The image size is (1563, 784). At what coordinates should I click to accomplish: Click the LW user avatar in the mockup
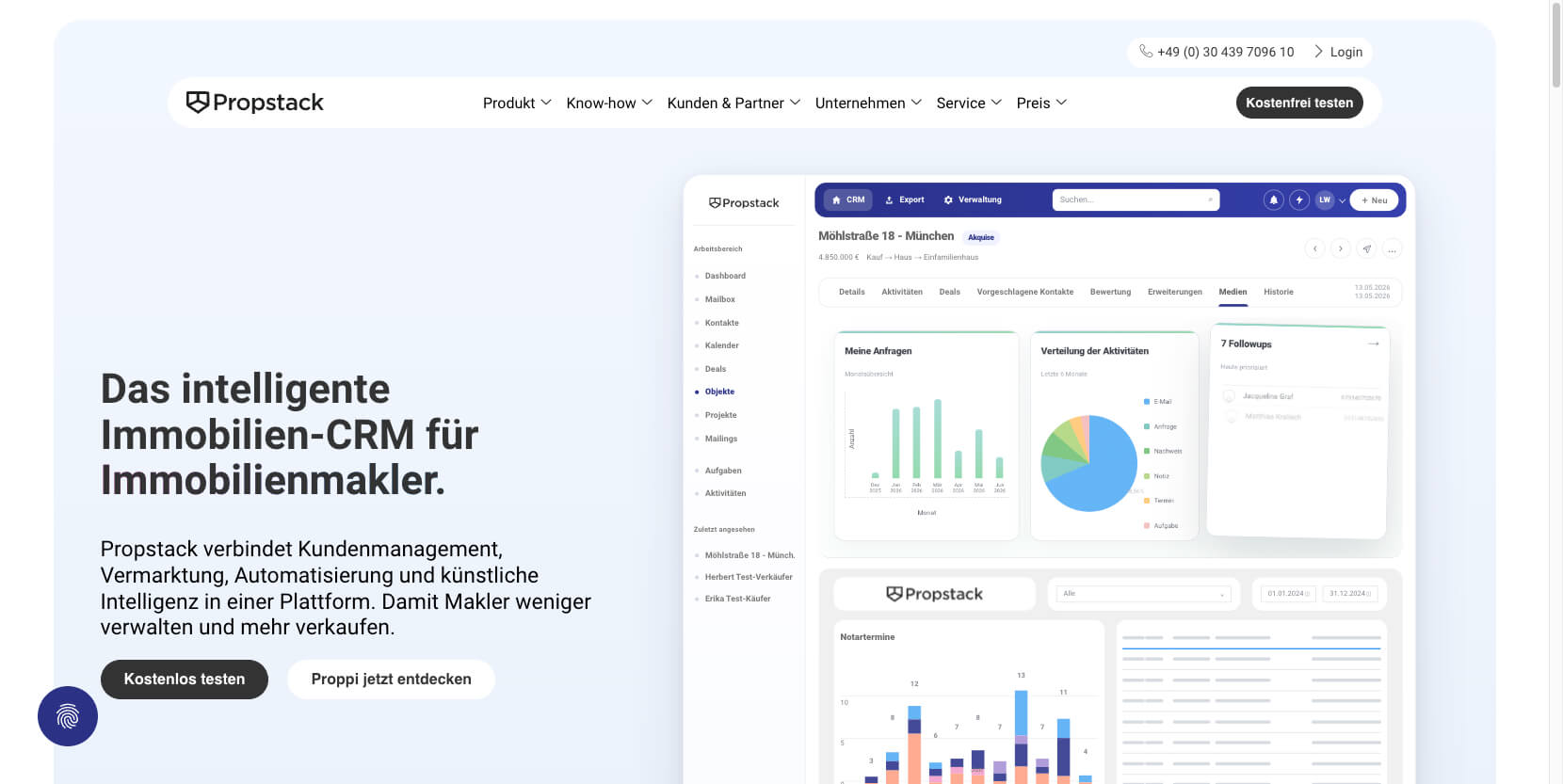point(1325,200)
